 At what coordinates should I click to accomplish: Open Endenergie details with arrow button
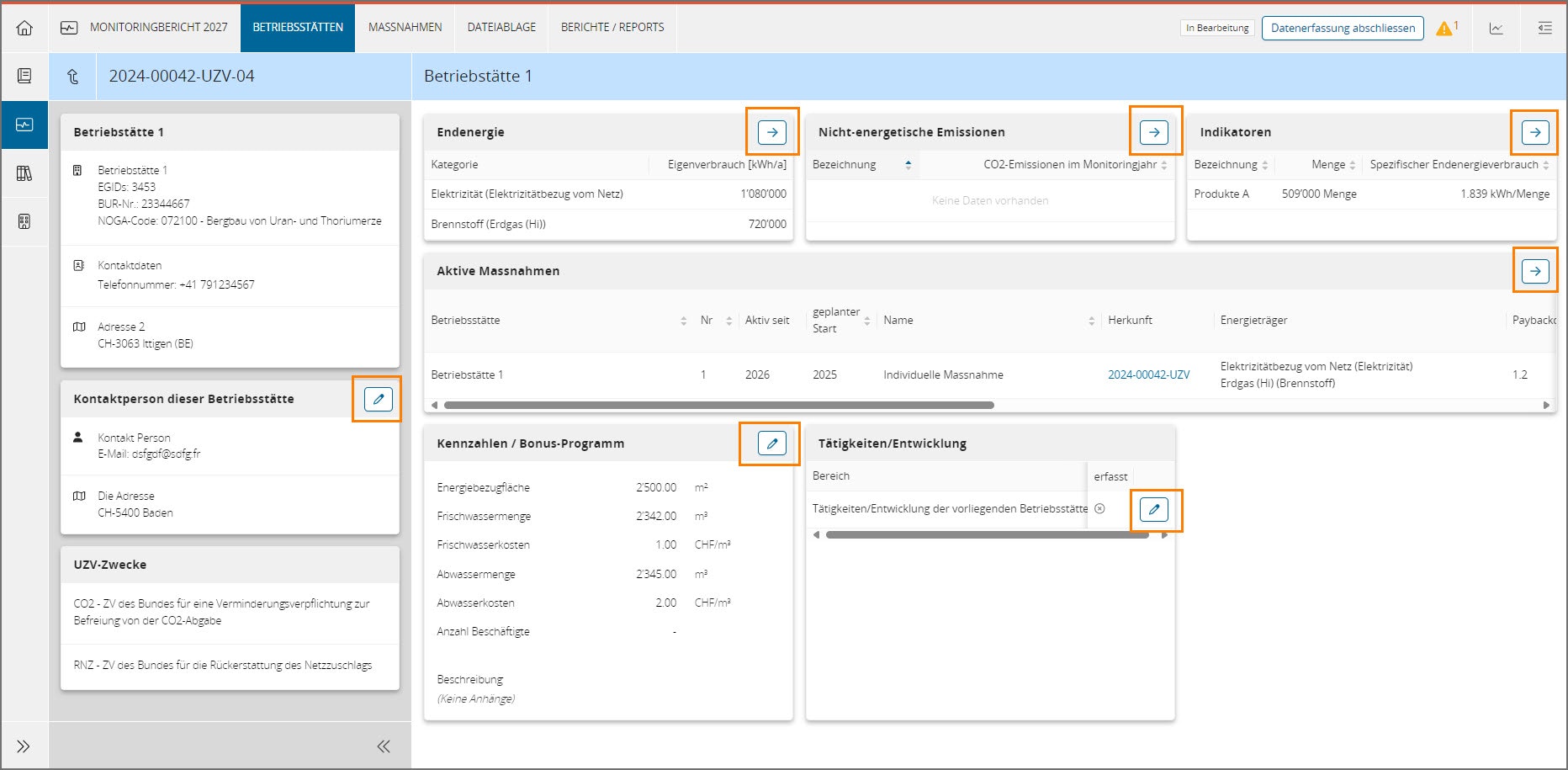[x=771, y=132]
